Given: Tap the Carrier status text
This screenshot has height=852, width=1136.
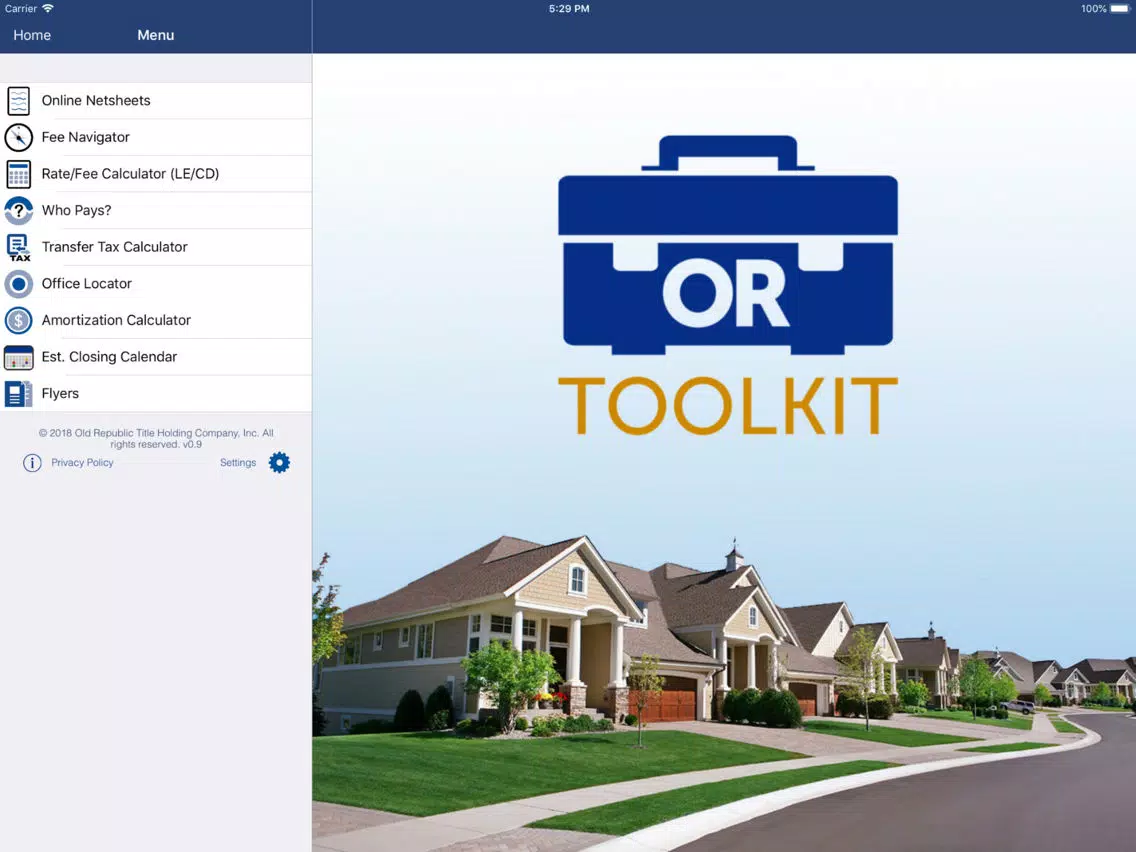Looking at the screenshot, I should coord(21,9).
